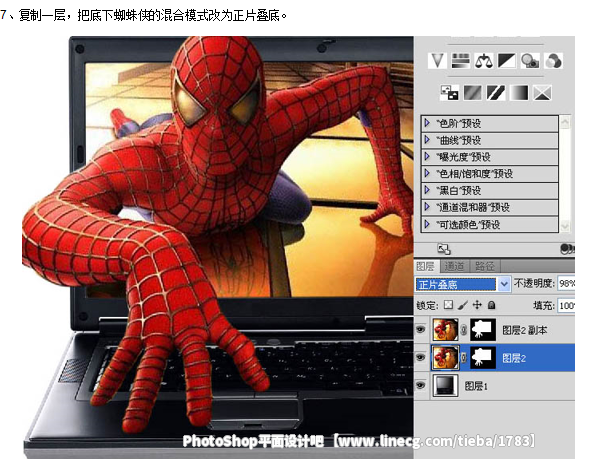This screenshot has width=591, height=460.
Task: Add a Photo Filter adjustment (camera icon)
Action: pos(530,61)
